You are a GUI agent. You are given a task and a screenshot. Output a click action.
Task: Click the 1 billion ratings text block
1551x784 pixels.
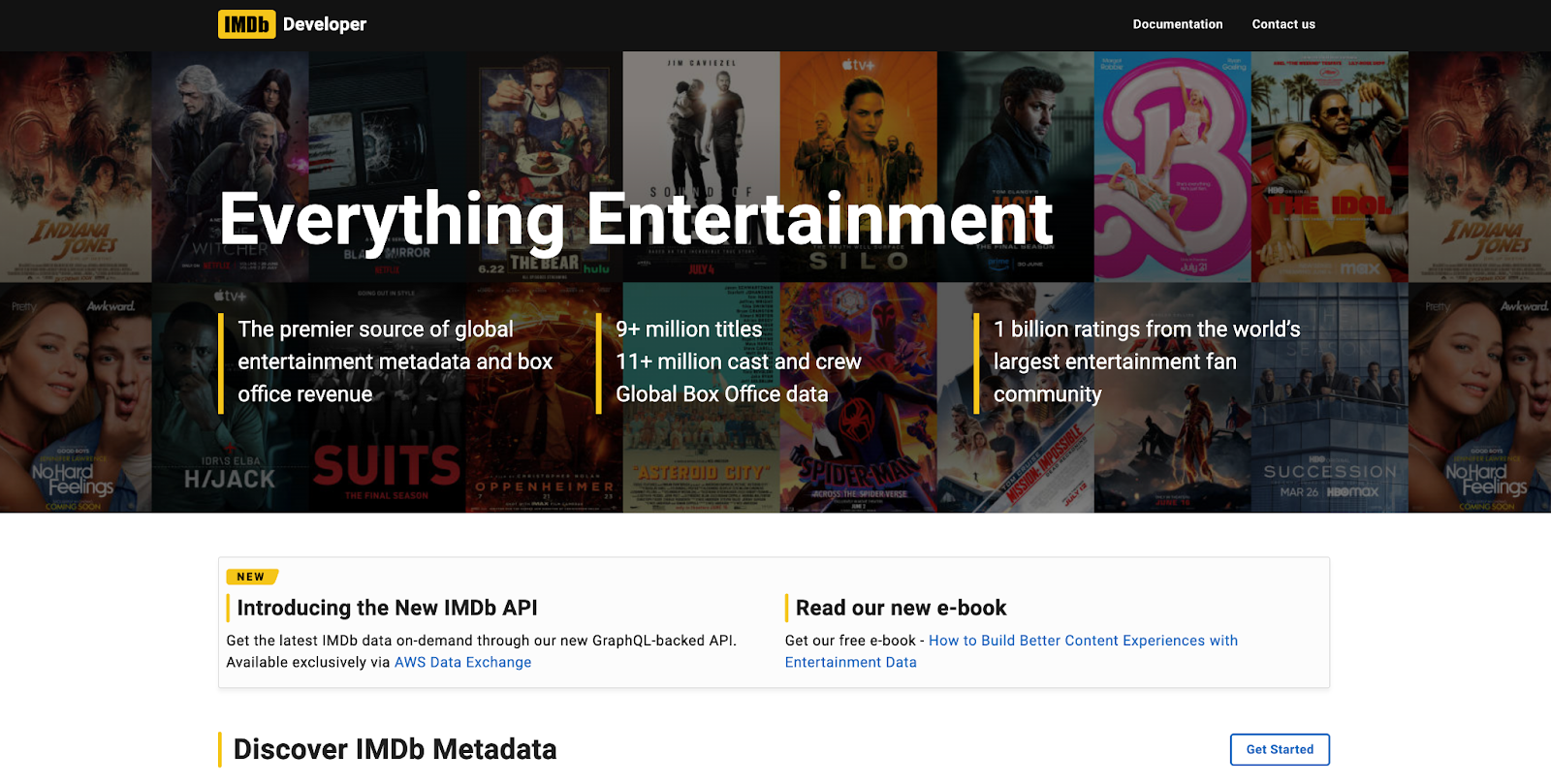pyautogui.click(x=1147, y=361)
